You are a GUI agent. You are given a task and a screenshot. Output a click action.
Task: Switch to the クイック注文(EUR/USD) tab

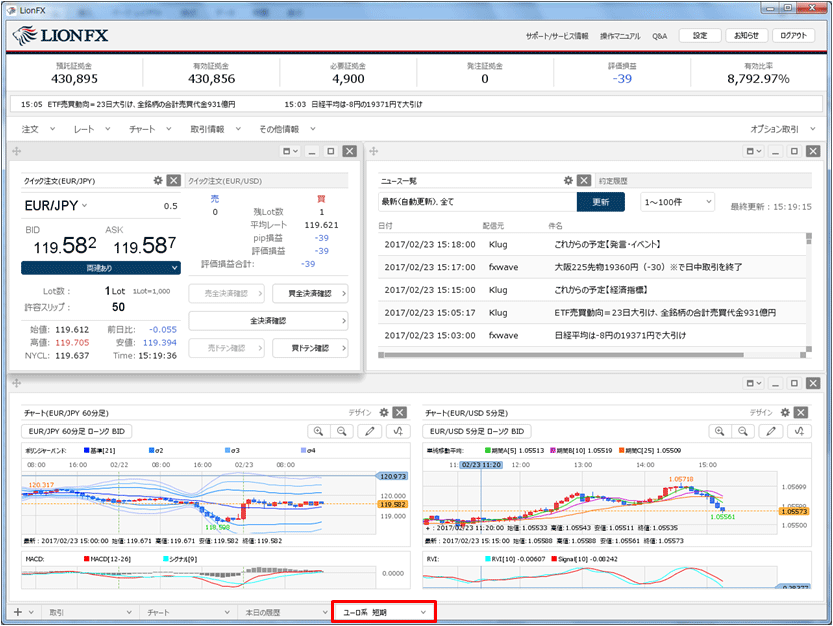point(267,181)
